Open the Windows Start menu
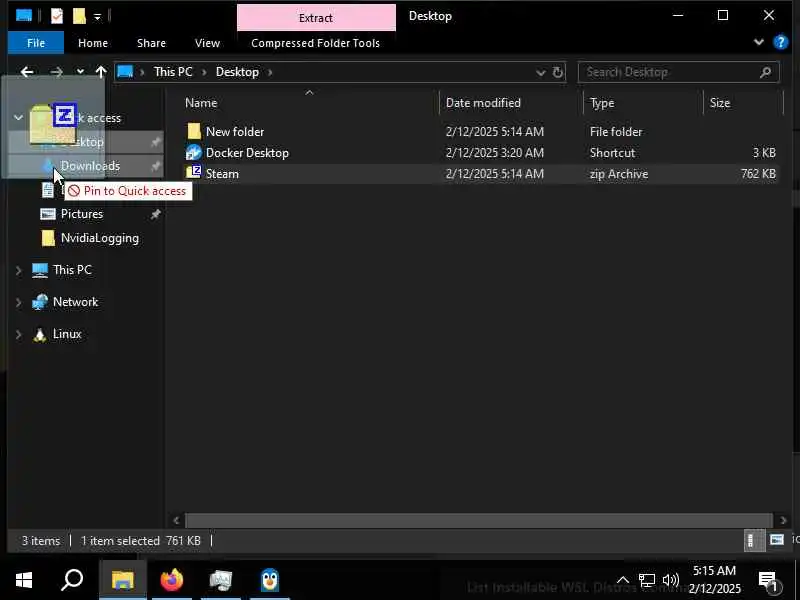This screenshot has width=800, height=600. [24, 580]
